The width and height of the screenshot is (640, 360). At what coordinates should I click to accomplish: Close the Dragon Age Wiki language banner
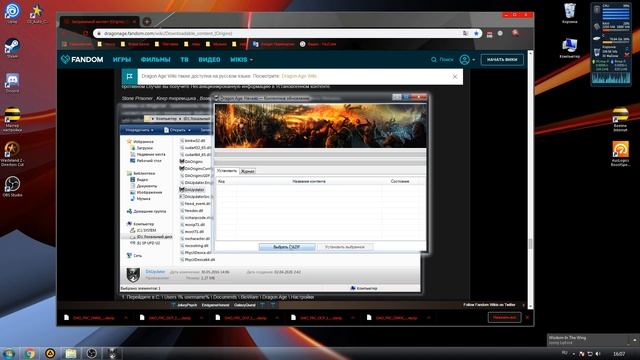click(455, 77)
